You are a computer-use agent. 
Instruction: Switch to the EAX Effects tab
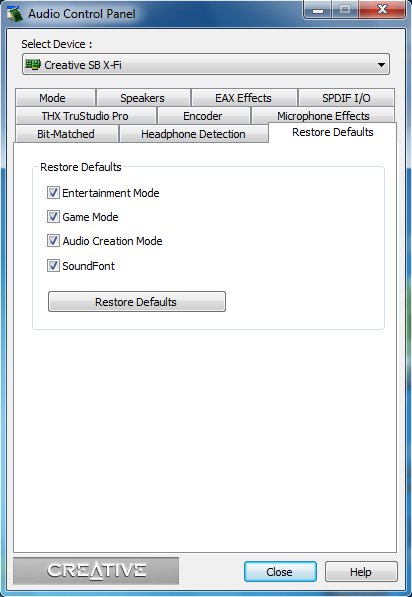point(244,98)
